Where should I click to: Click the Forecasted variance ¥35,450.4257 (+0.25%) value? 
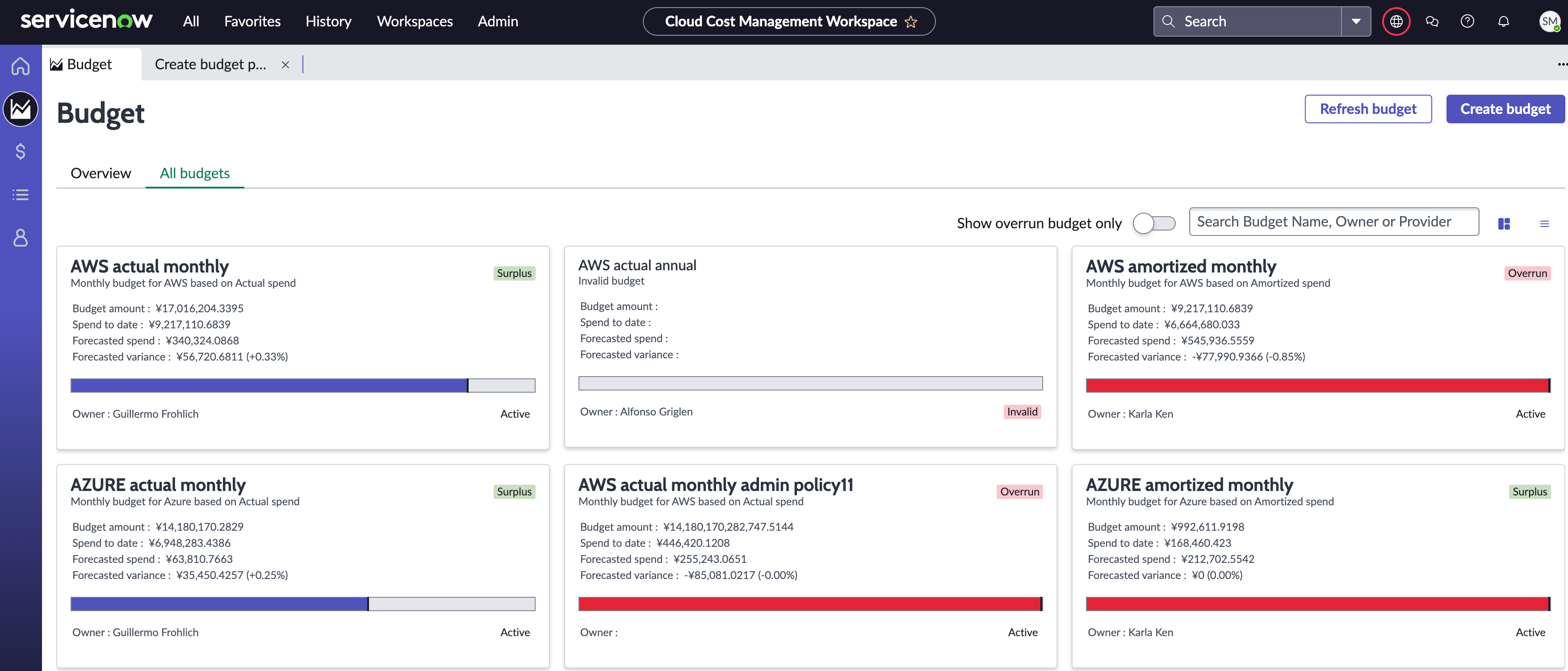click(x=233, y=575)
